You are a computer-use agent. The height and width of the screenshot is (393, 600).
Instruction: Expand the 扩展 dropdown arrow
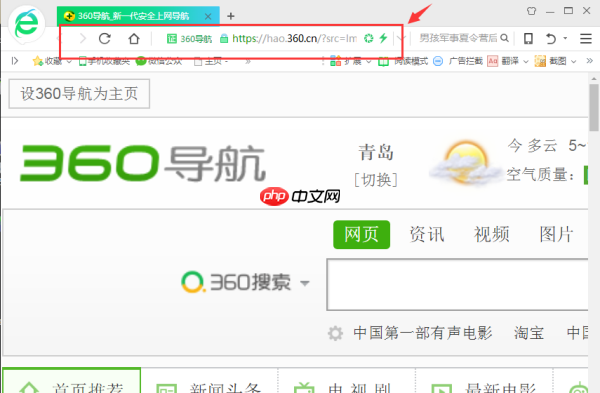pyautogui.click(x=368, y=61)
